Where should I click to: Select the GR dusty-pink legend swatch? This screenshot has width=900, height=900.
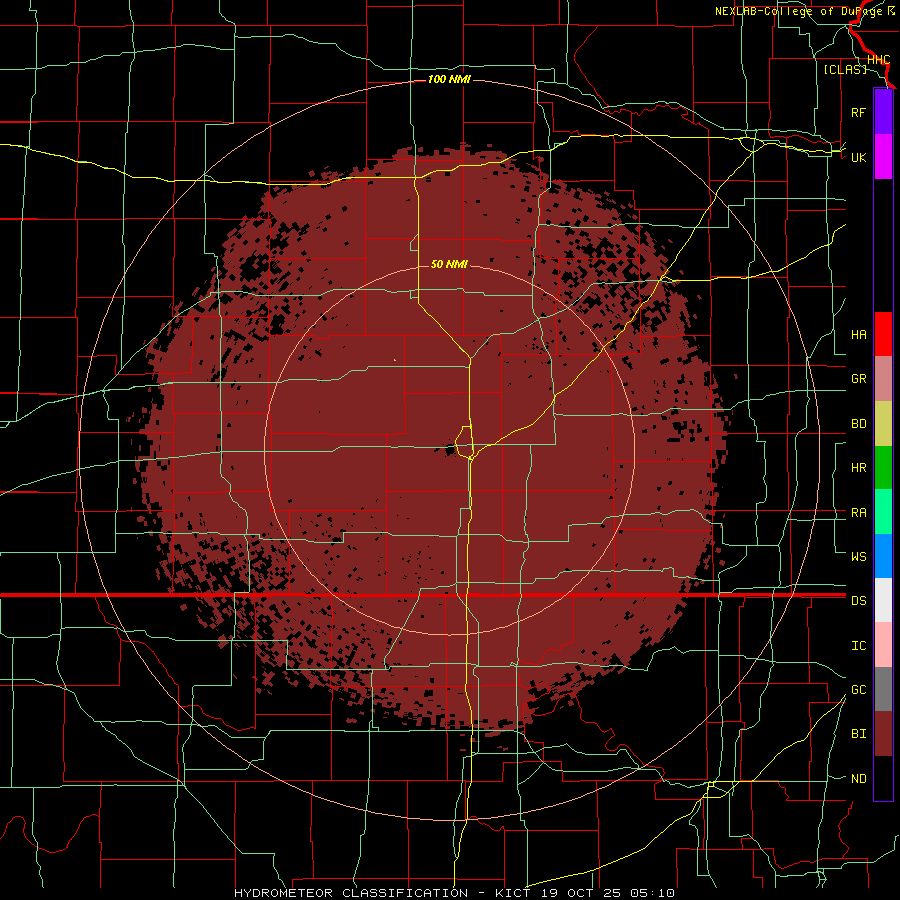883,379
